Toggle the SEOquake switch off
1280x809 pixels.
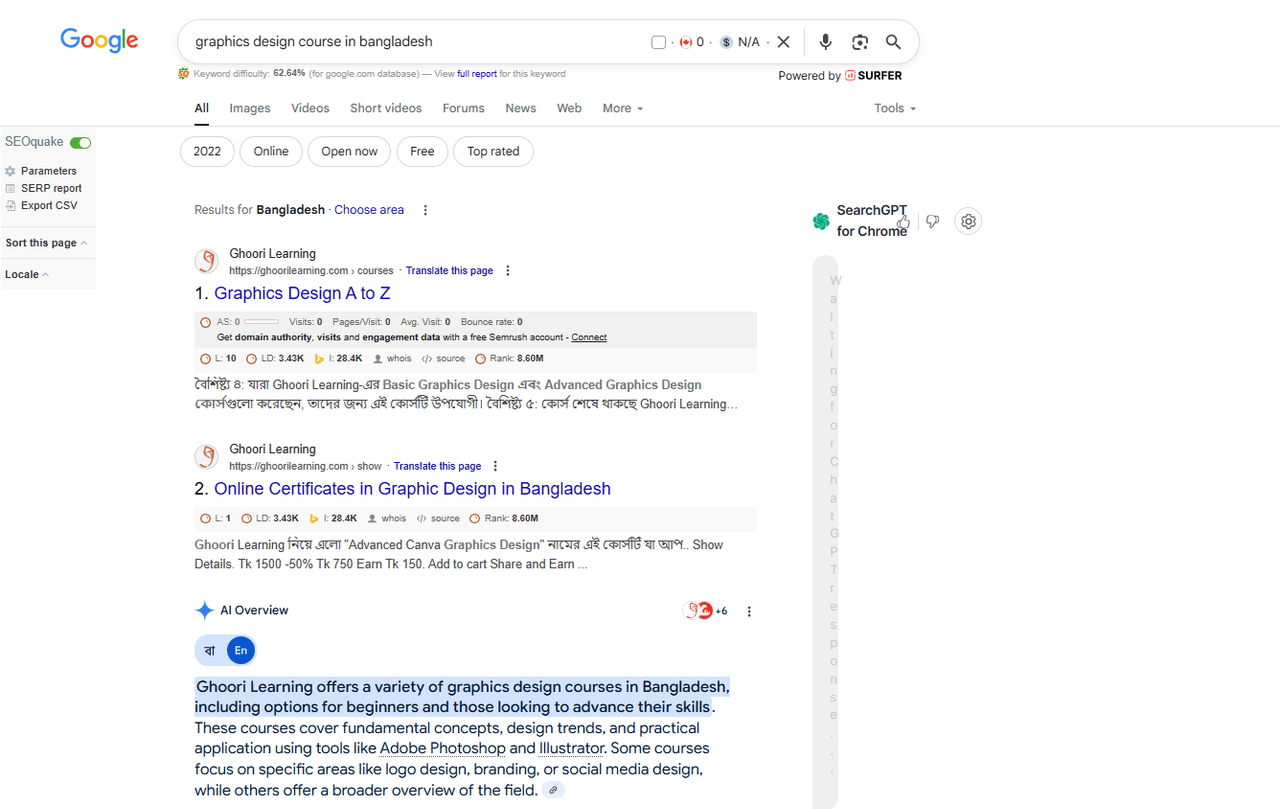click(x=81, y=143)
